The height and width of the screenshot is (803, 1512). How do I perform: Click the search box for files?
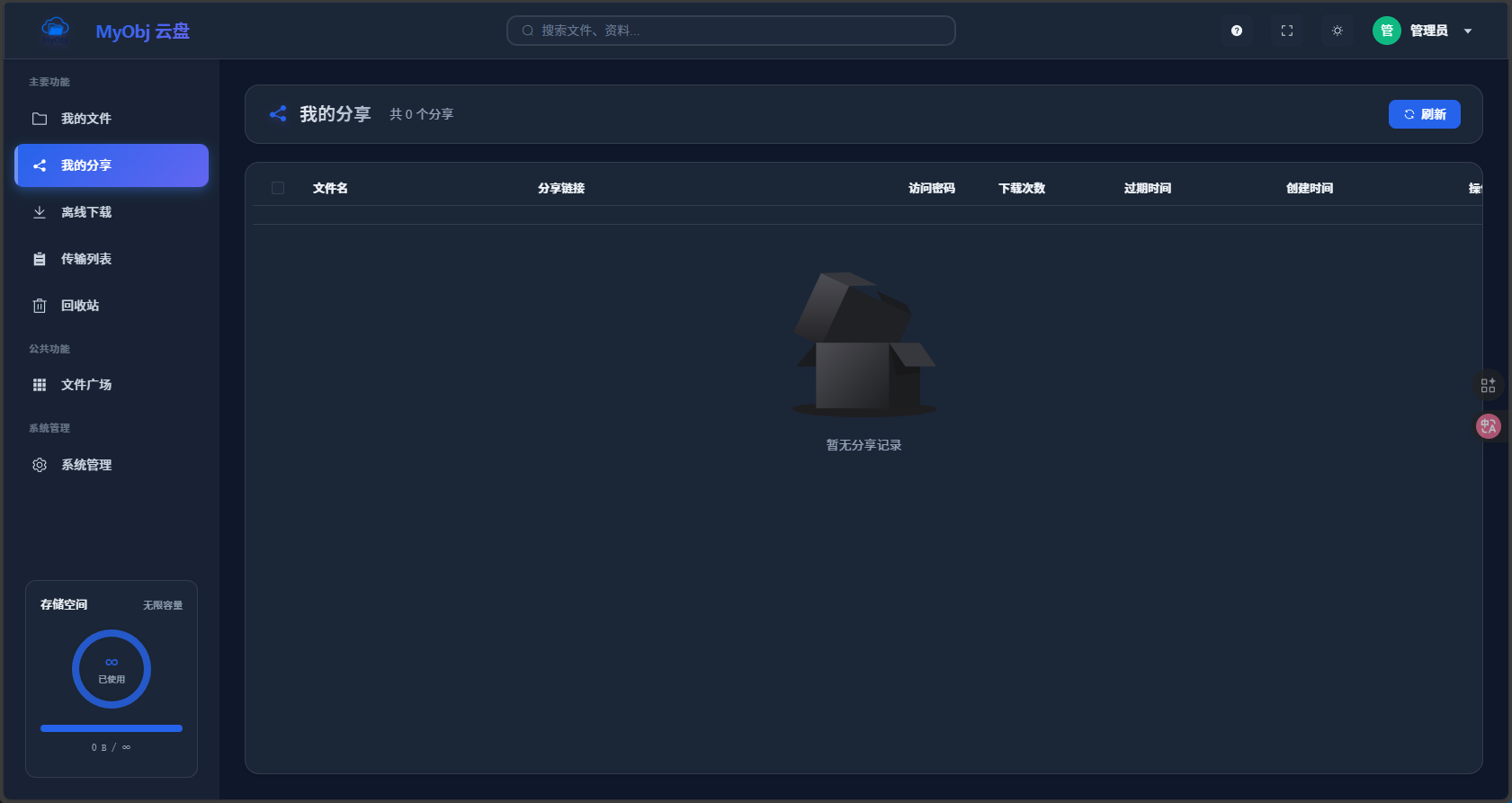coord(730,31)
